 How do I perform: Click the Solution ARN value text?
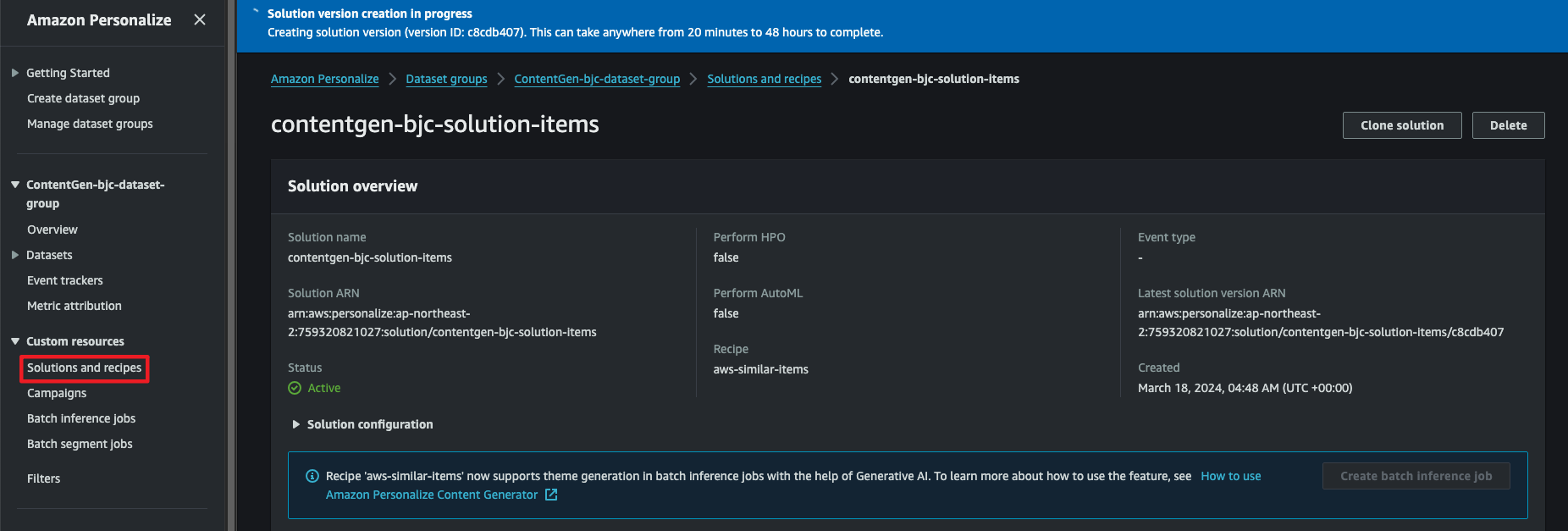tap(442, 323)
